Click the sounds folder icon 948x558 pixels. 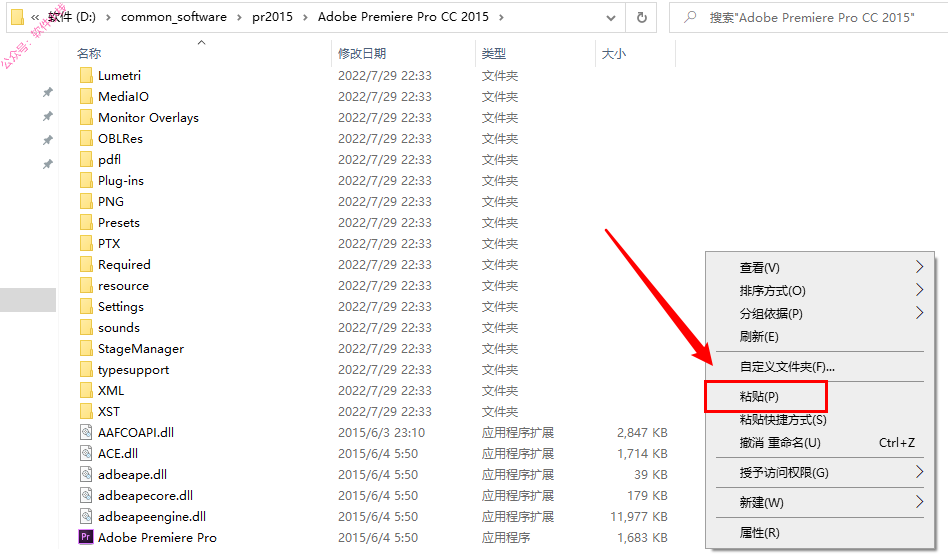point(86,328)
